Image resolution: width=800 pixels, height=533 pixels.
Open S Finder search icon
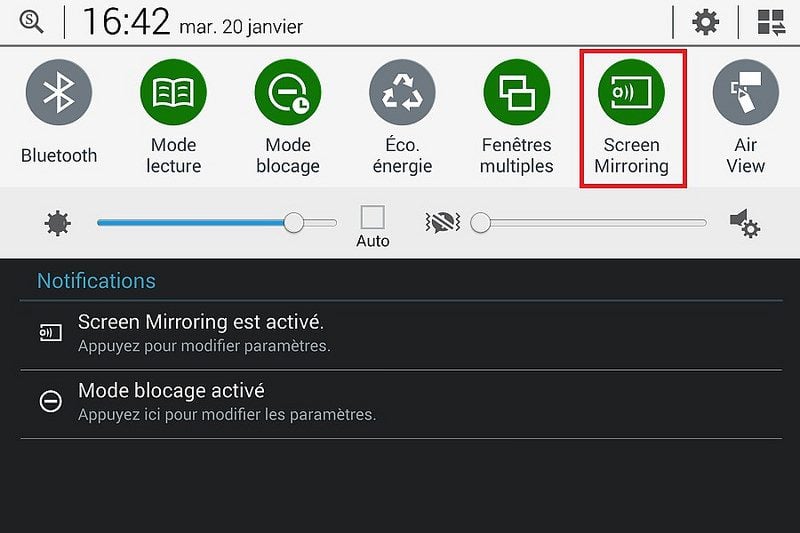(x=31, y=22)
